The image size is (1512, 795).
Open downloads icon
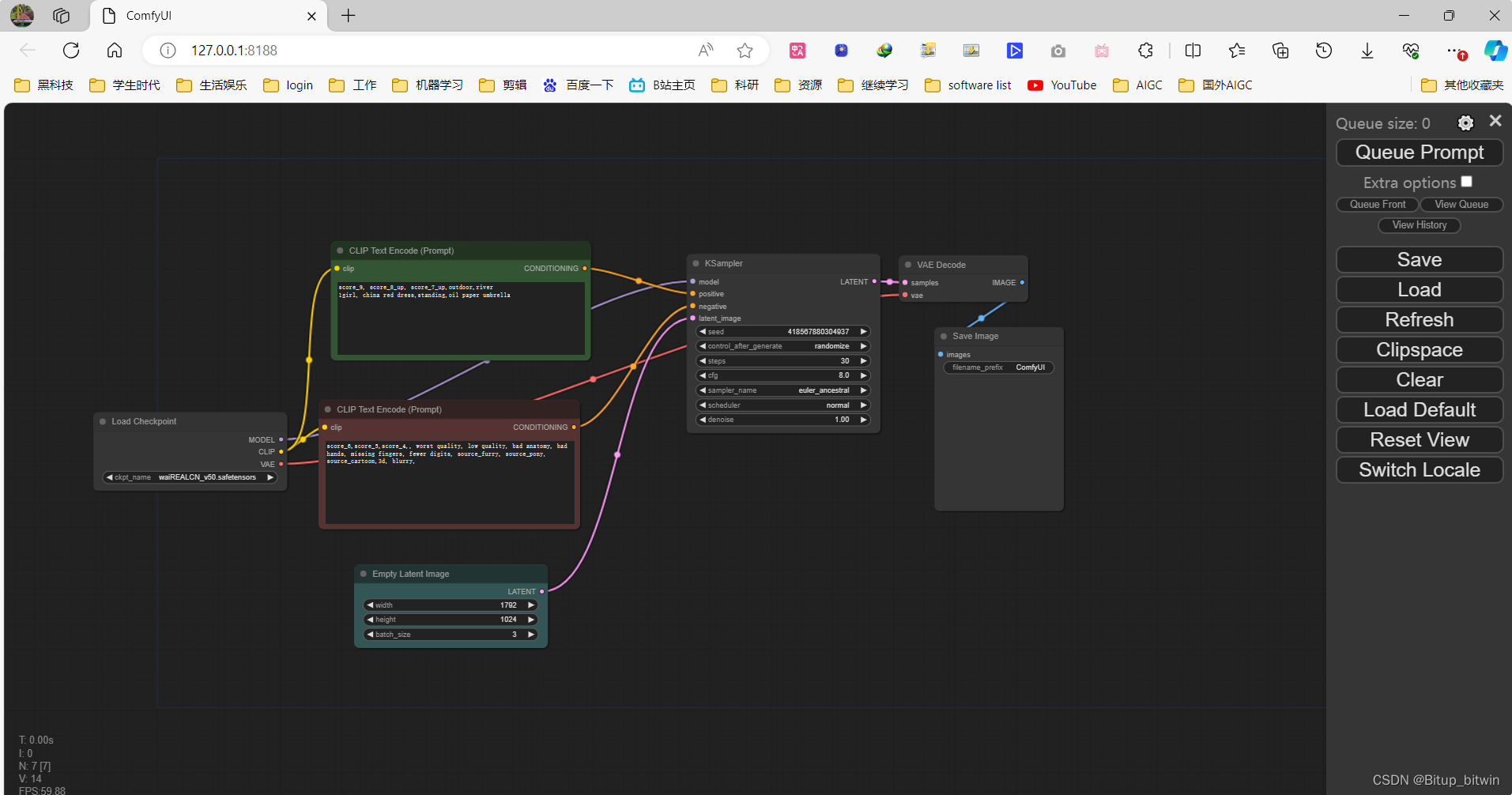[x=1367, y=51]
